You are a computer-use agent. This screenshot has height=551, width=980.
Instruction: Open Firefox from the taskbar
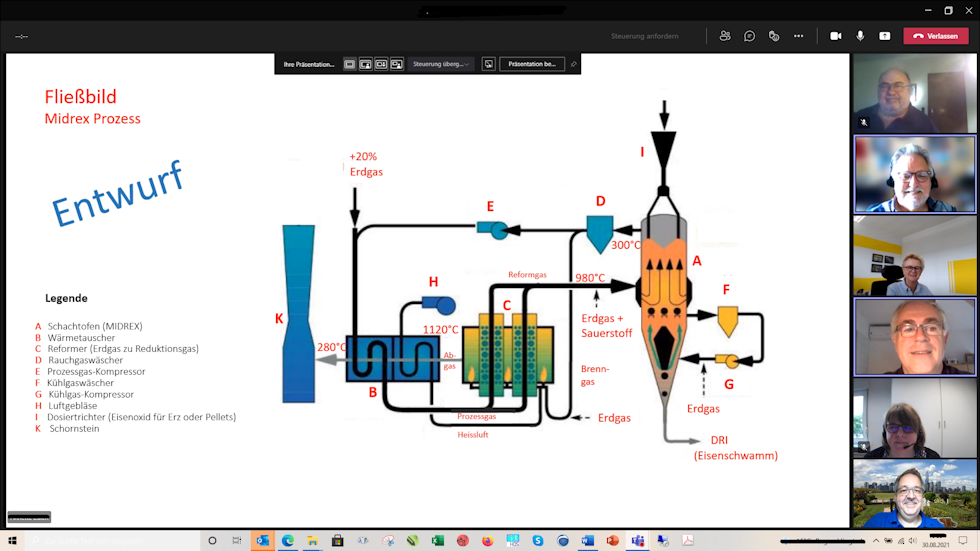pyautogui.click(x=488, y=540)
